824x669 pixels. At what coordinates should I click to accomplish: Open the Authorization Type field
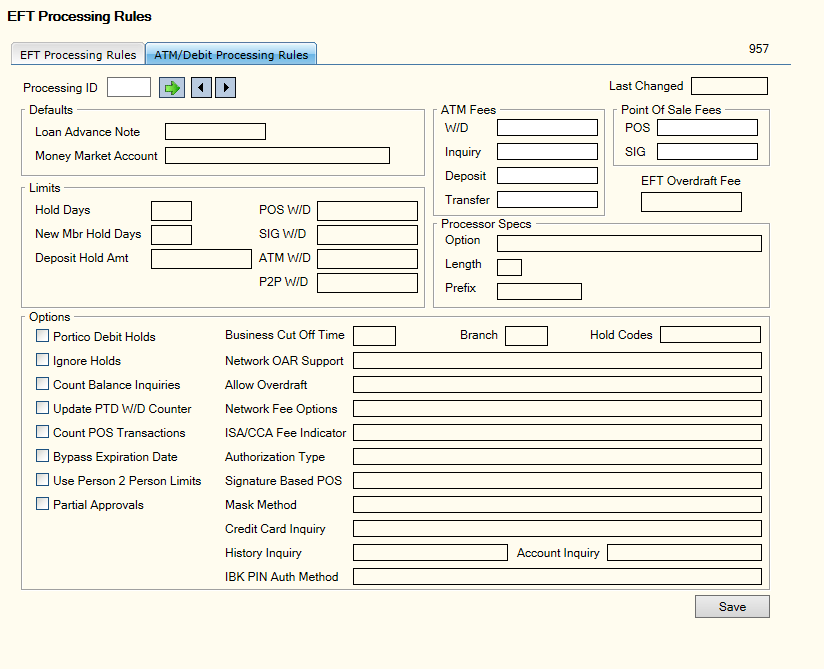pos(558,457)
